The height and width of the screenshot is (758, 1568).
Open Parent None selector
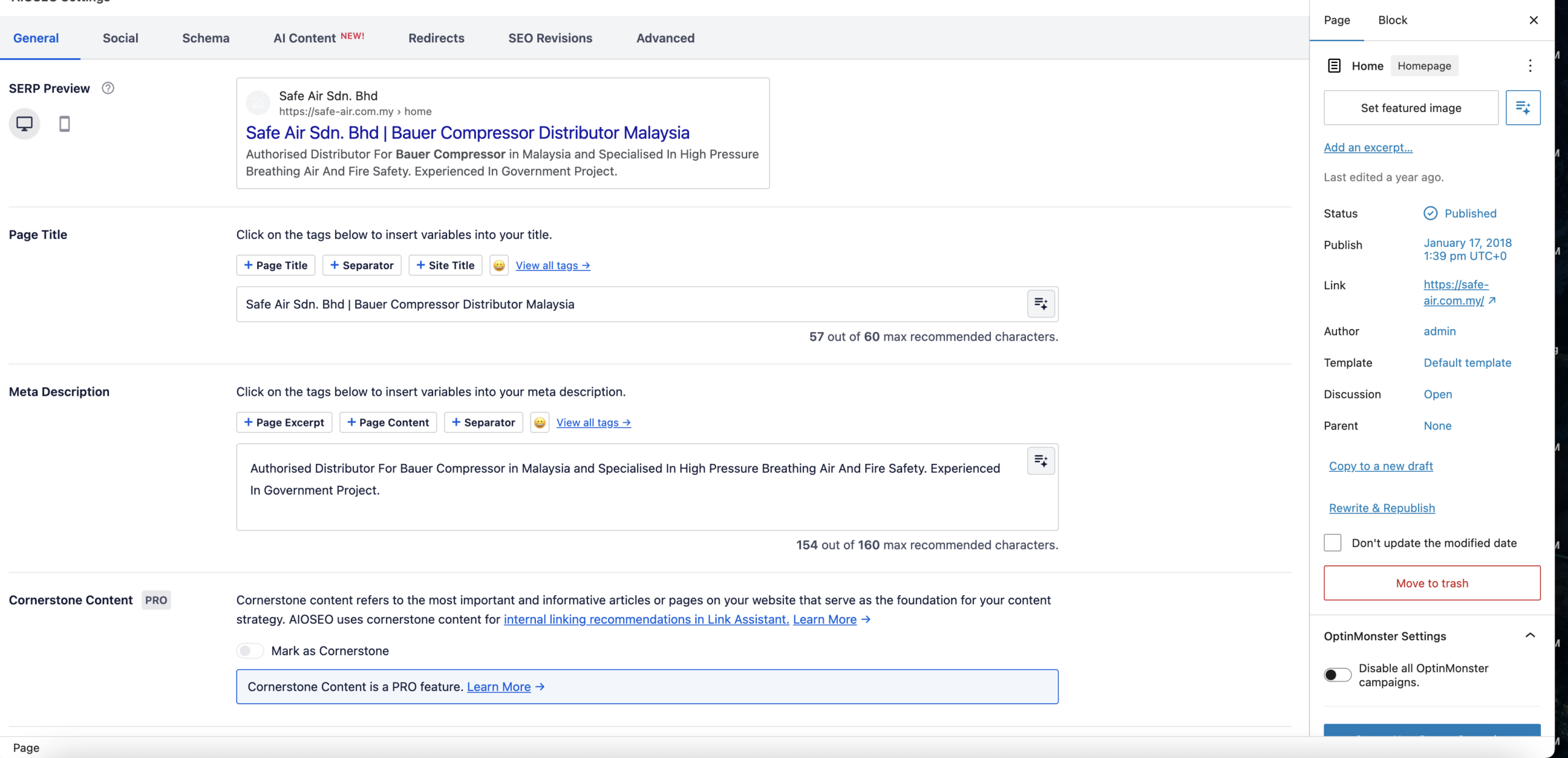click(1438, 426)
